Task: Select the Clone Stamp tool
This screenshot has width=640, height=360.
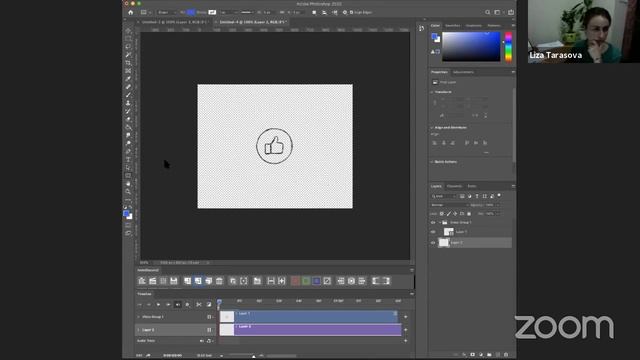Action: point(128,103)
